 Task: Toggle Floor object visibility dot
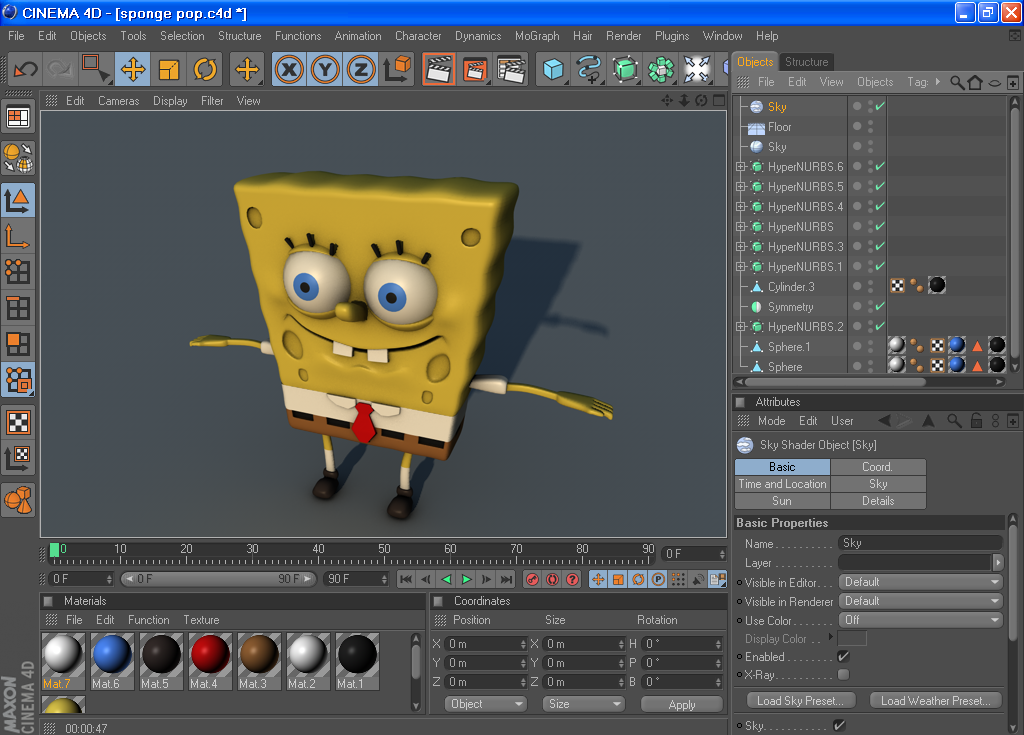(857, 126)
